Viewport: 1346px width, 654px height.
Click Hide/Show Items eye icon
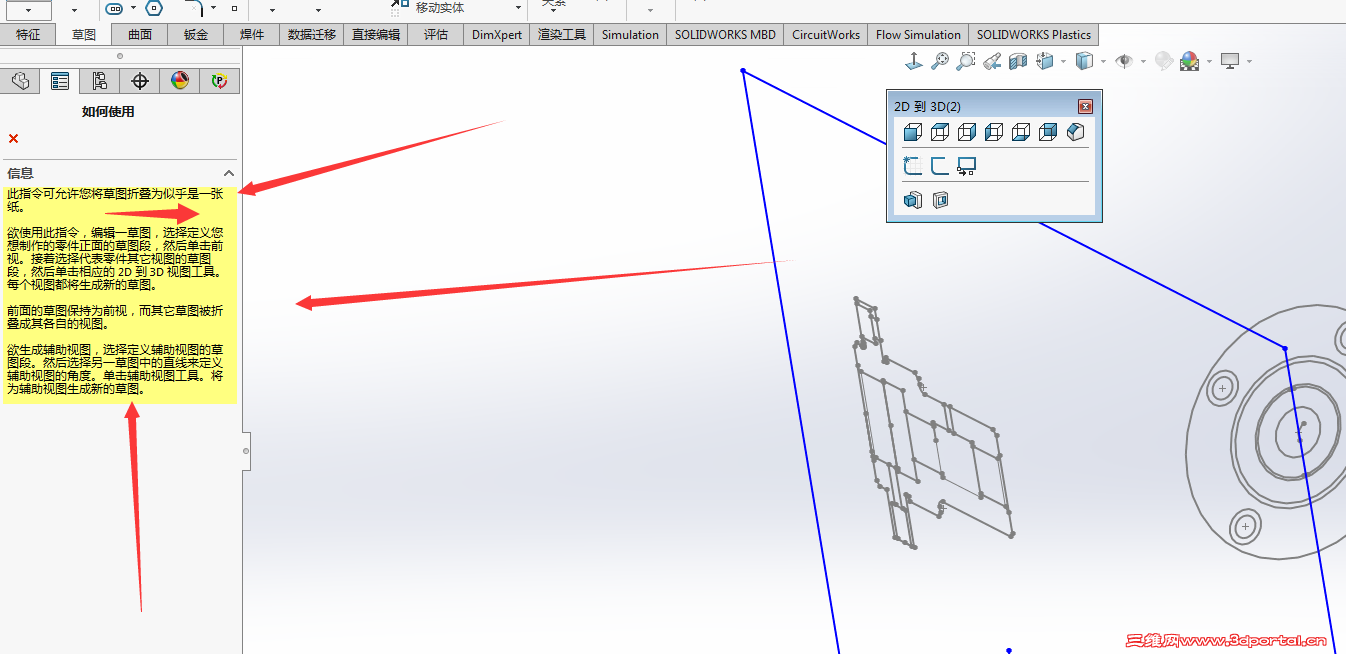1124,61
